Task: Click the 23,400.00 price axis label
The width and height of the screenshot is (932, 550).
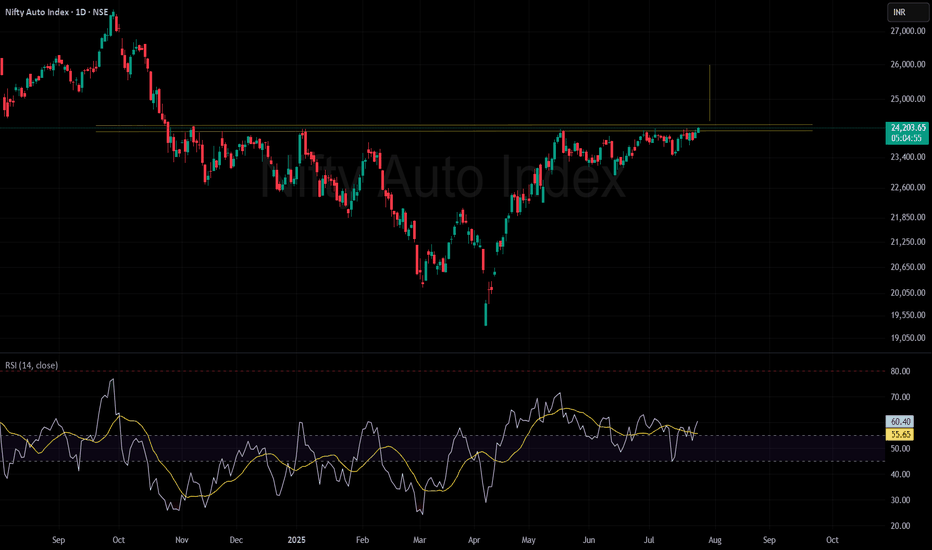Action: 908,157
